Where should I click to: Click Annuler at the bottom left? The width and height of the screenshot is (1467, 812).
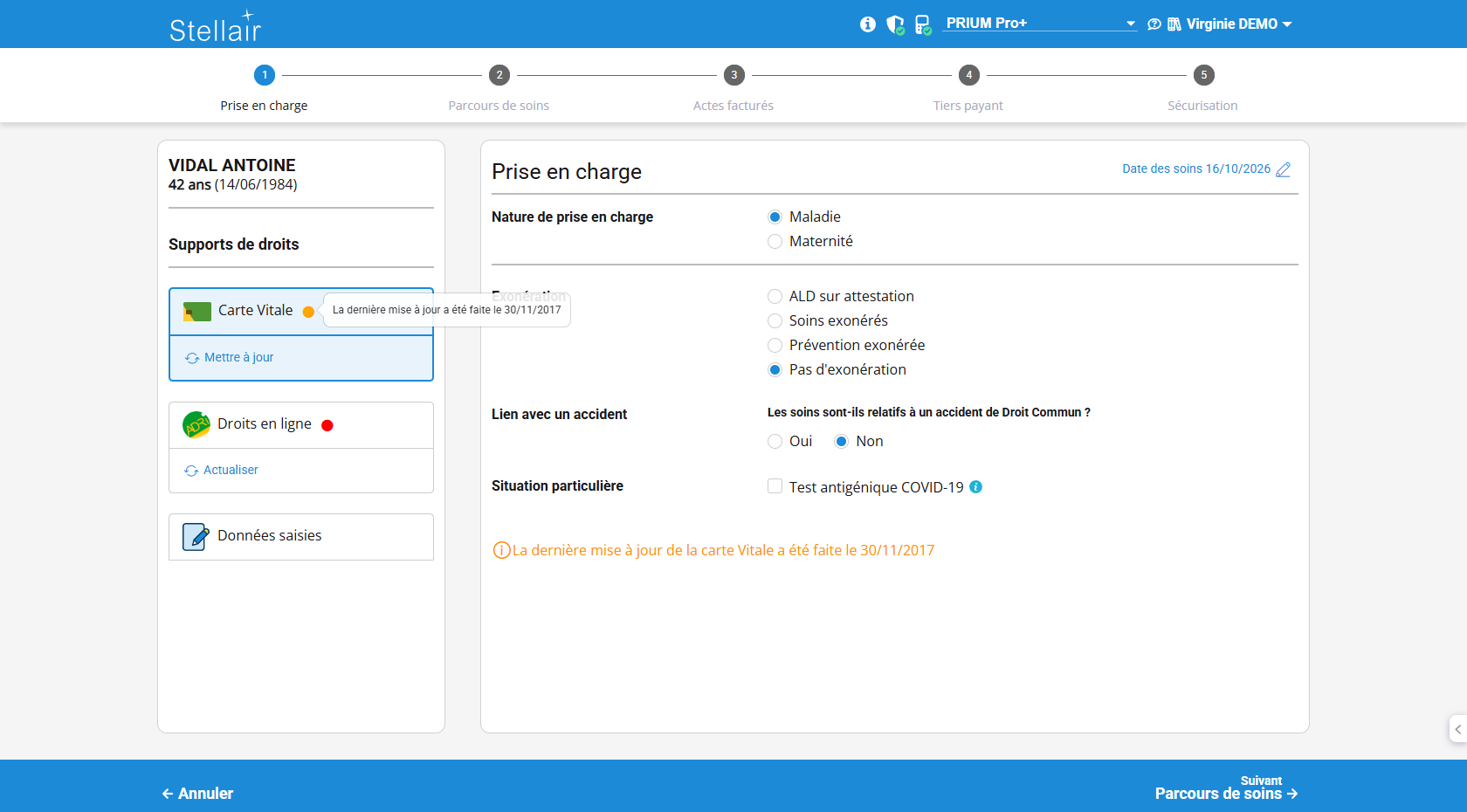pyautogui.click(x=197, y=794)
